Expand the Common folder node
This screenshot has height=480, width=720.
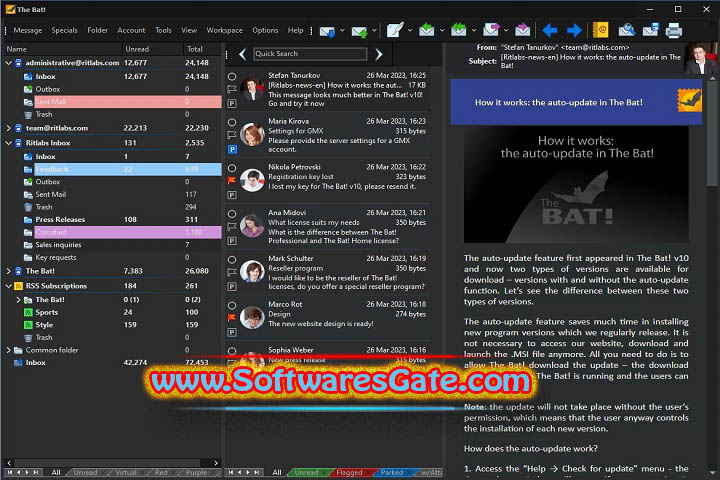(8, 350)
